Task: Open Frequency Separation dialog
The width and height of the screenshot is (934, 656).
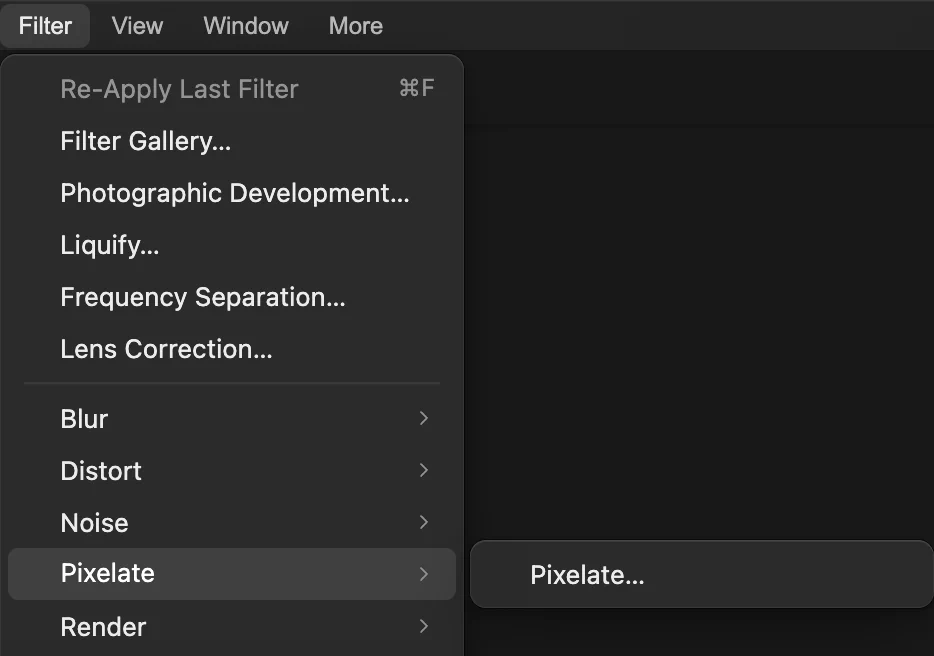Action: click(232, 297)
